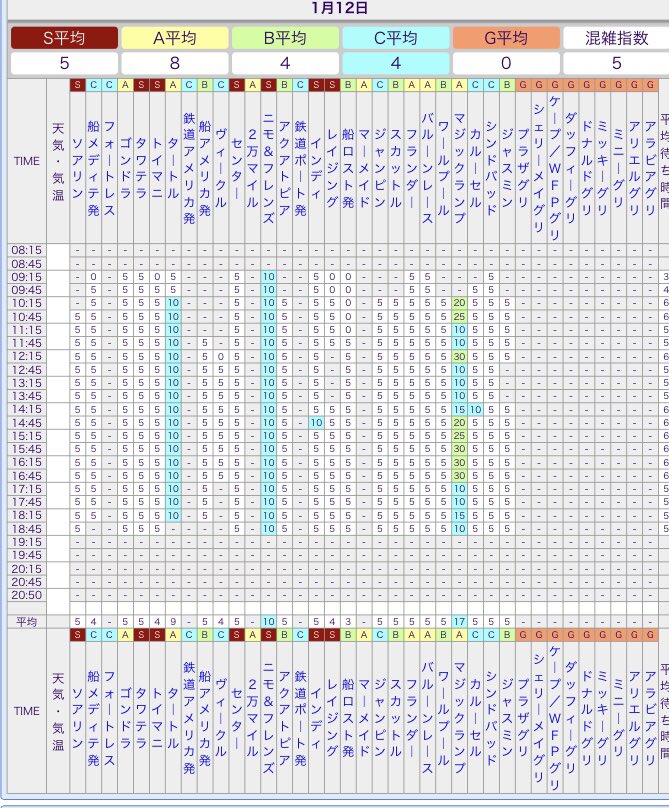This screenshot has height=808, width=669.
Task: Click the 1月12日 date heading
Action: (339, 8)
